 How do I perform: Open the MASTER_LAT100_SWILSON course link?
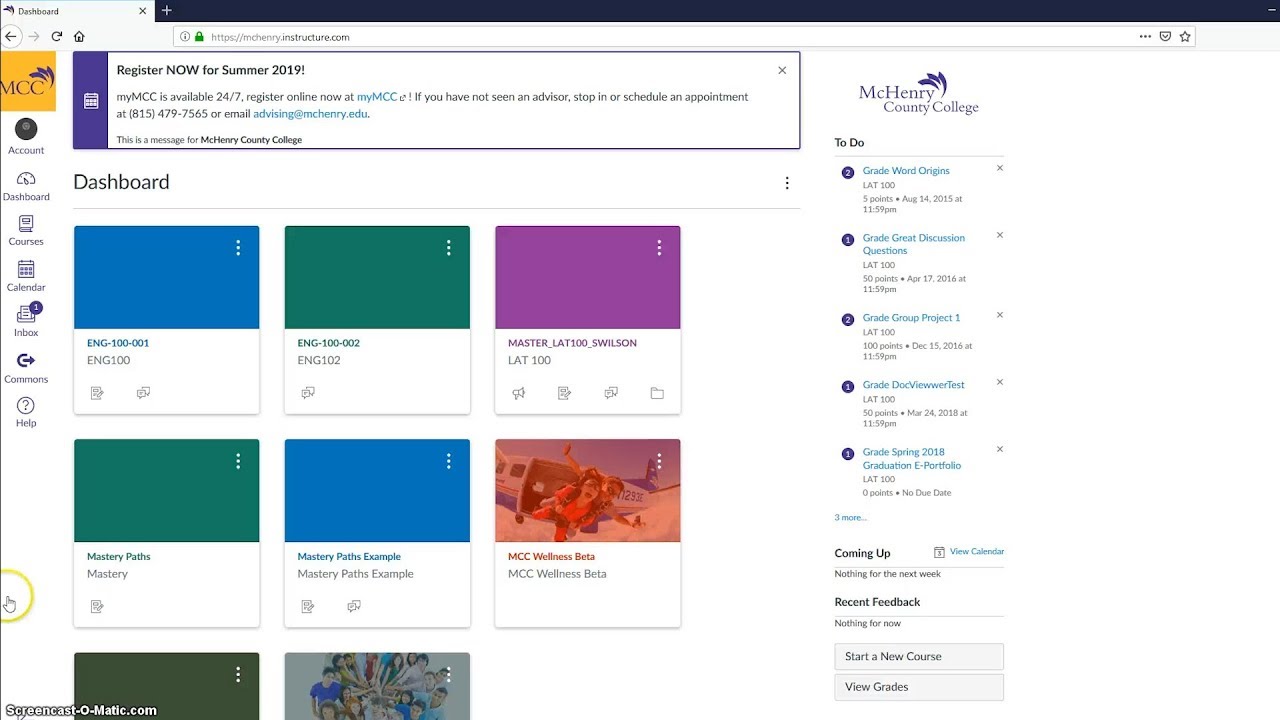coord(572,343)
